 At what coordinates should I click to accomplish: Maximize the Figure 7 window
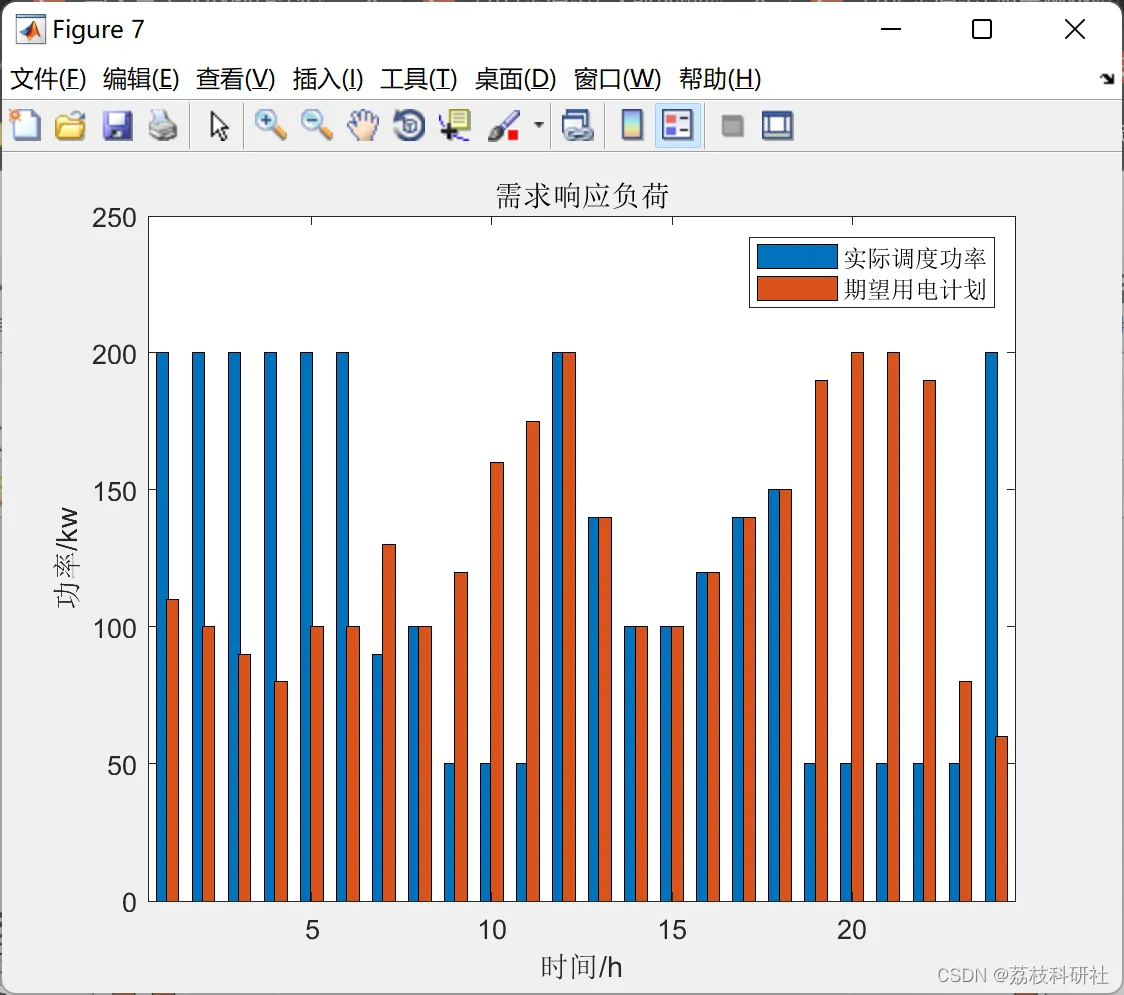point(981,29)
